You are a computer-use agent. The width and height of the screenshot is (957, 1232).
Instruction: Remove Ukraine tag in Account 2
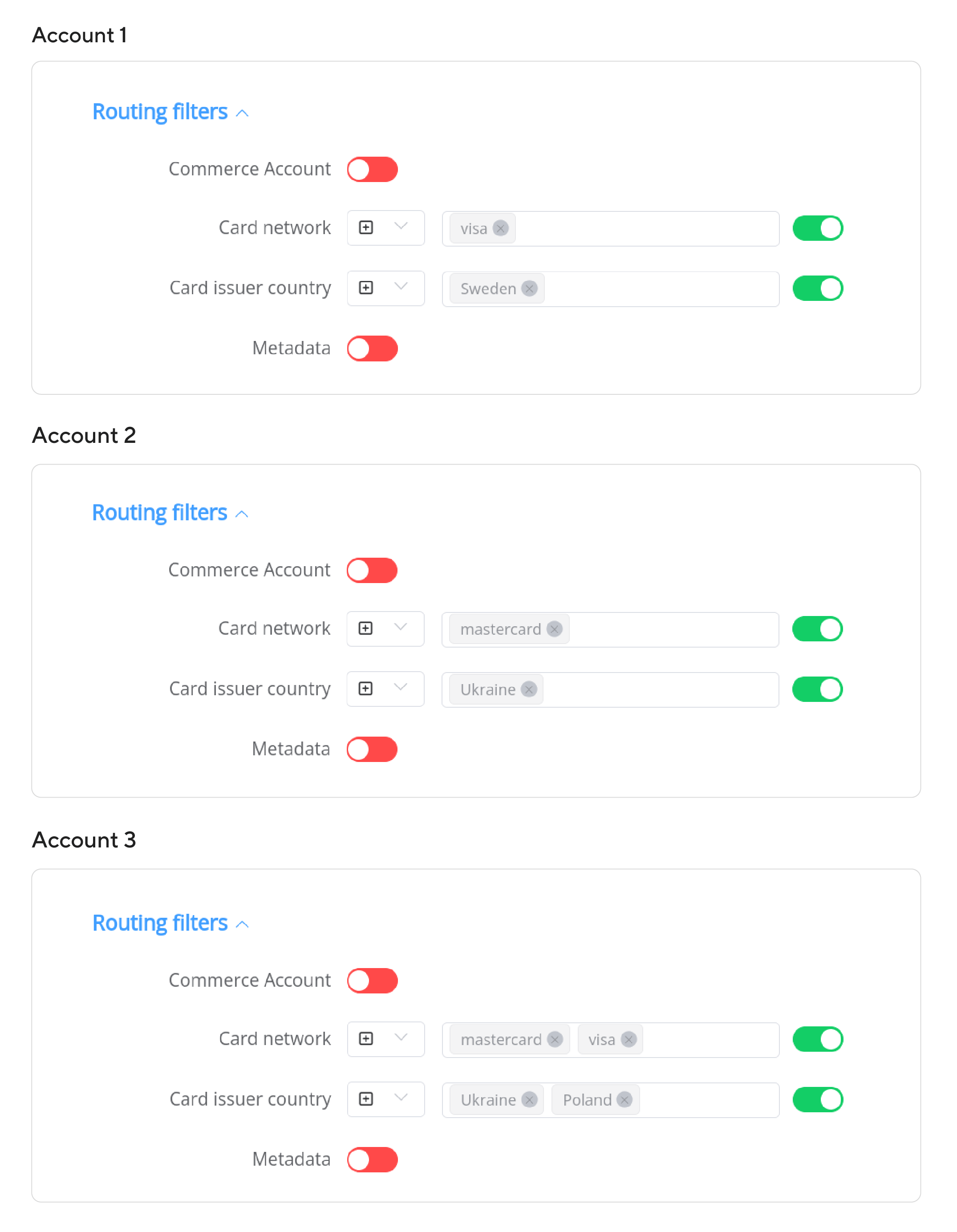(x=529, y=689)
